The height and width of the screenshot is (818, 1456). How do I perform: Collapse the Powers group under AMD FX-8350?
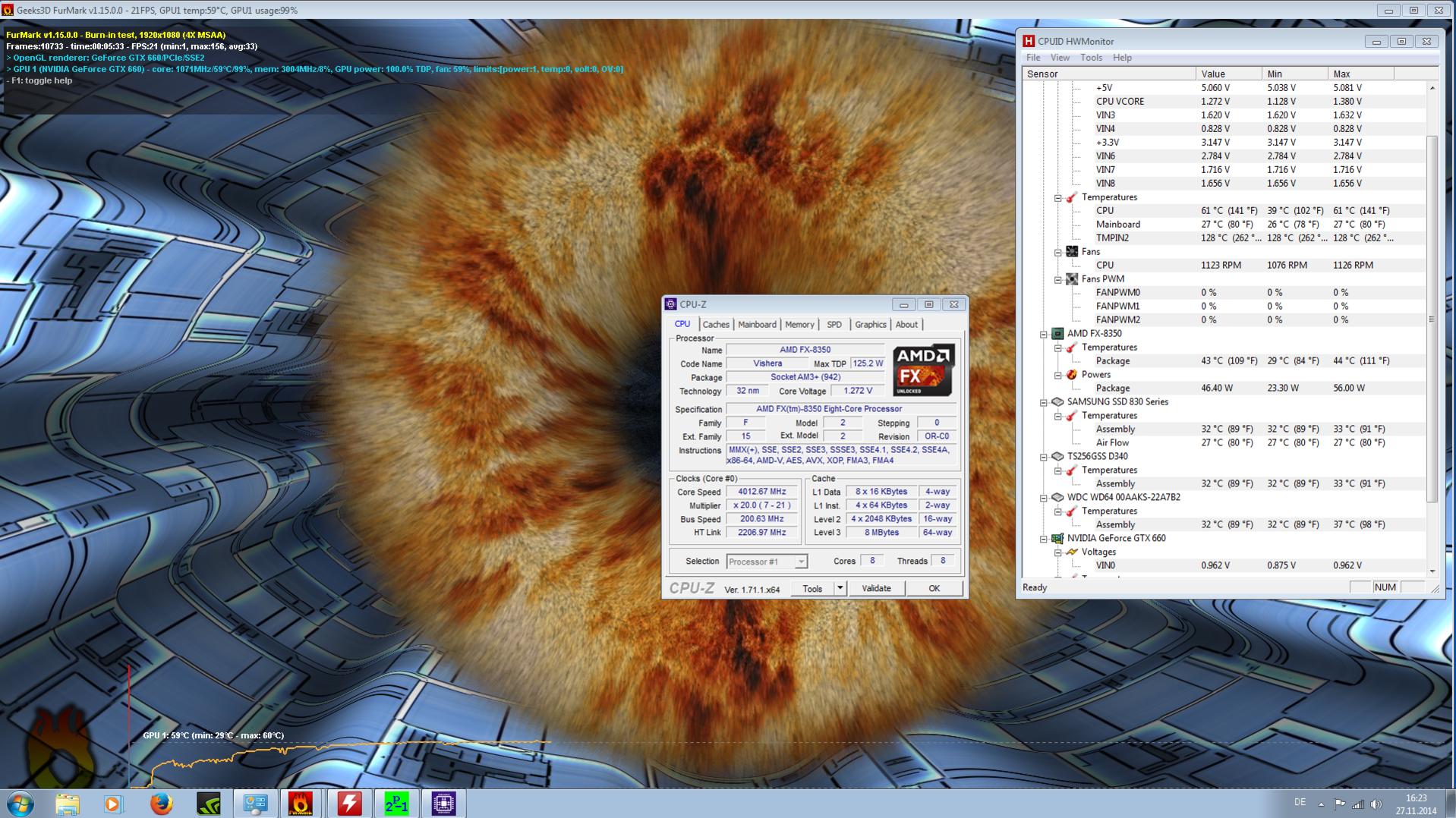(1058, 375)
